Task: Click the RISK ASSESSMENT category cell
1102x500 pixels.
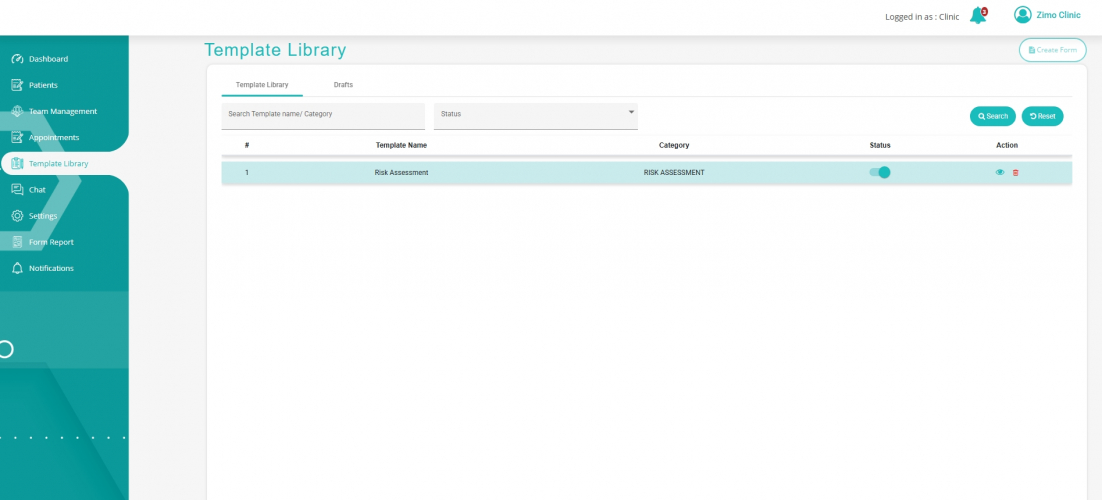Action: pyautogui.click(x=673, y=172)
